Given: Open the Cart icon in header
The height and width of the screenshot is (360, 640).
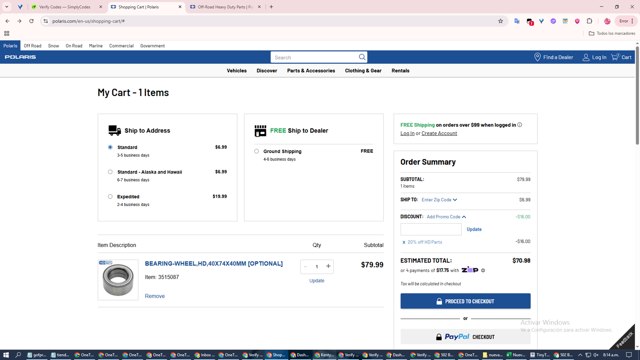Looking at the screenshot, I should pos(615,57).
